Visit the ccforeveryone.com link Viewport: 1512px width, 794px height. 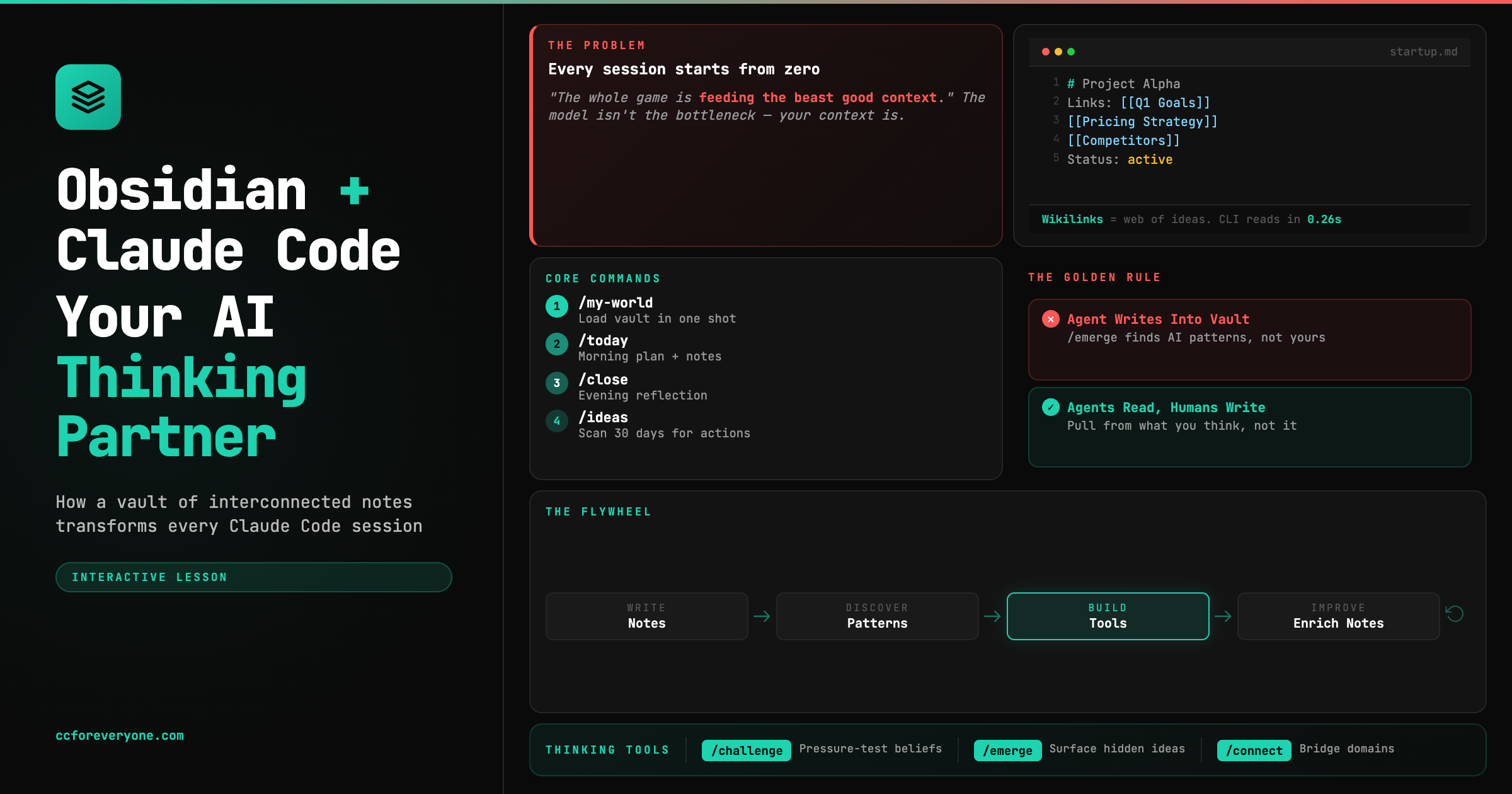click(119, 735)
